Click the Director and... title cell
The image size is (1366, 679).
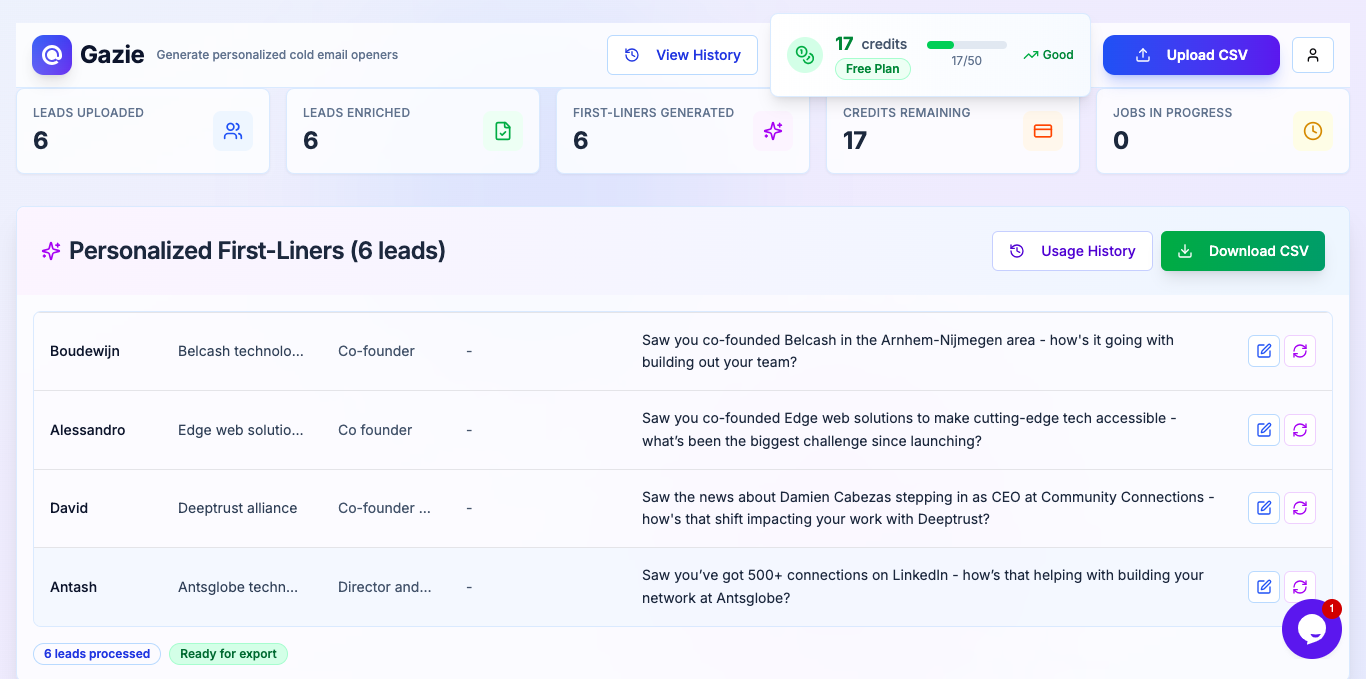[385, 587]
